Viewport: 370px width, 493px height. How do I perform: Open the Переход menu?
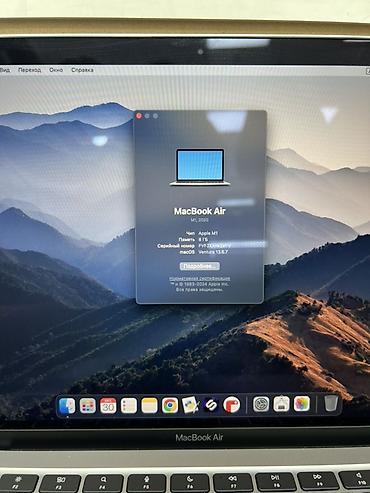[x=30, y=70]
